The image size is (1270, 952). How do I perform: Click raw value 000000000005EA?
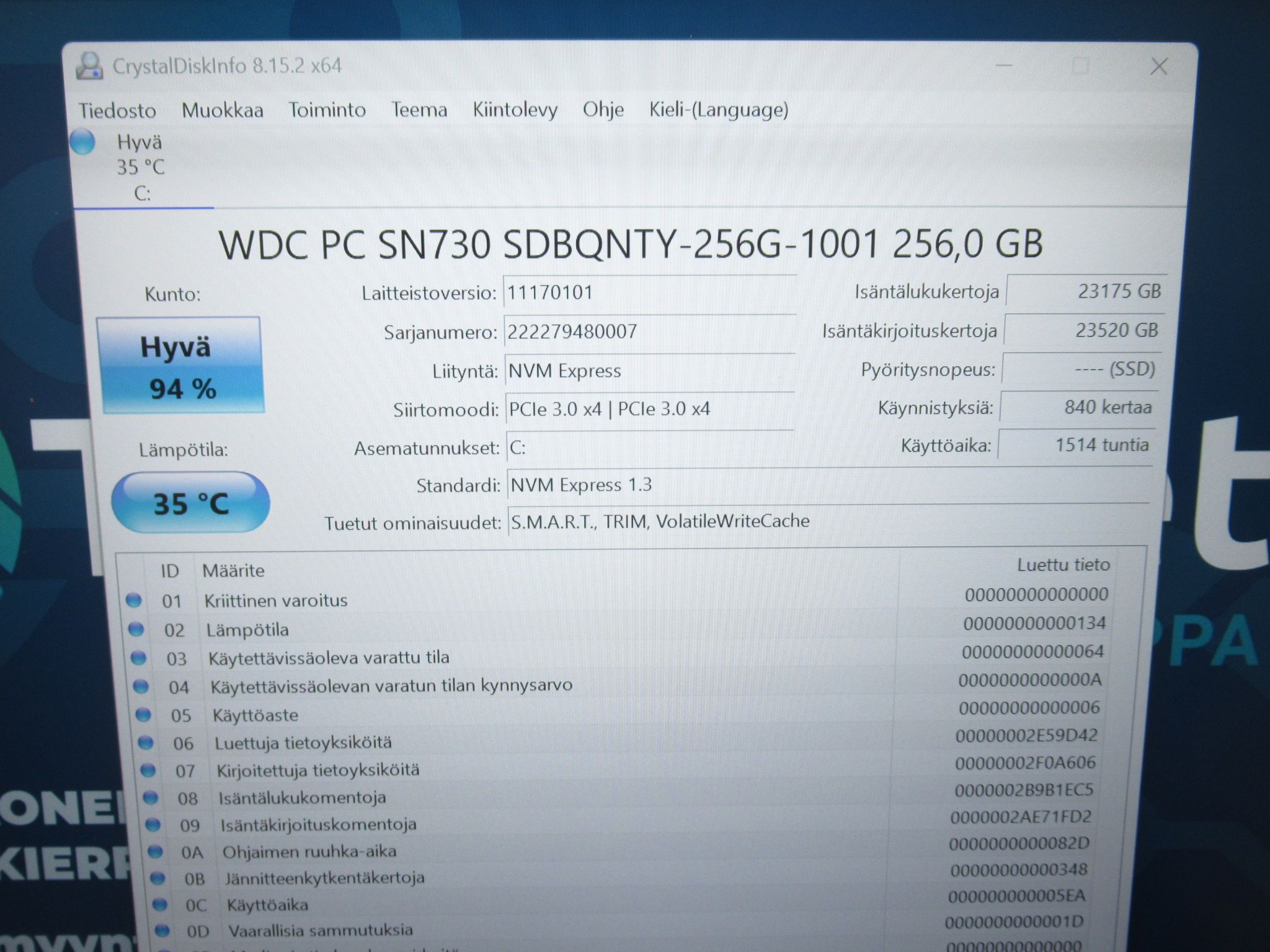[x=1017, y=896]
